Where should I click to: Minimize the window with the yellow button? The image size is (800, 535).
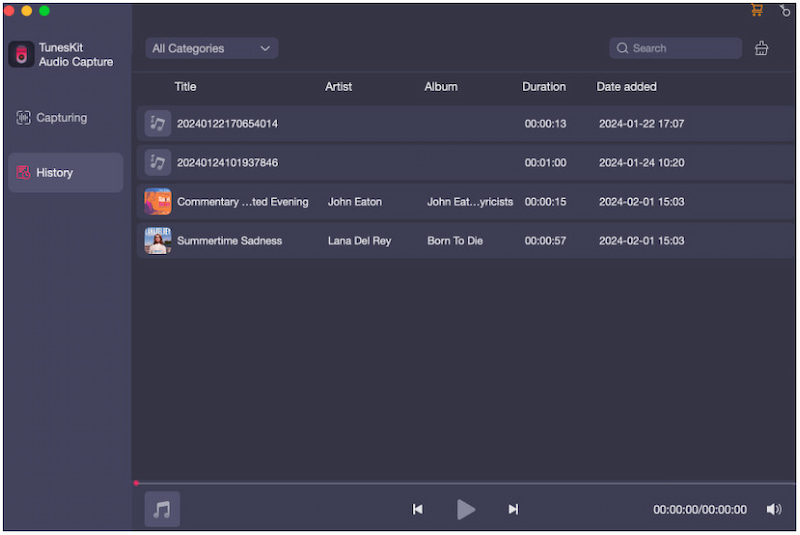coord(27,11)
